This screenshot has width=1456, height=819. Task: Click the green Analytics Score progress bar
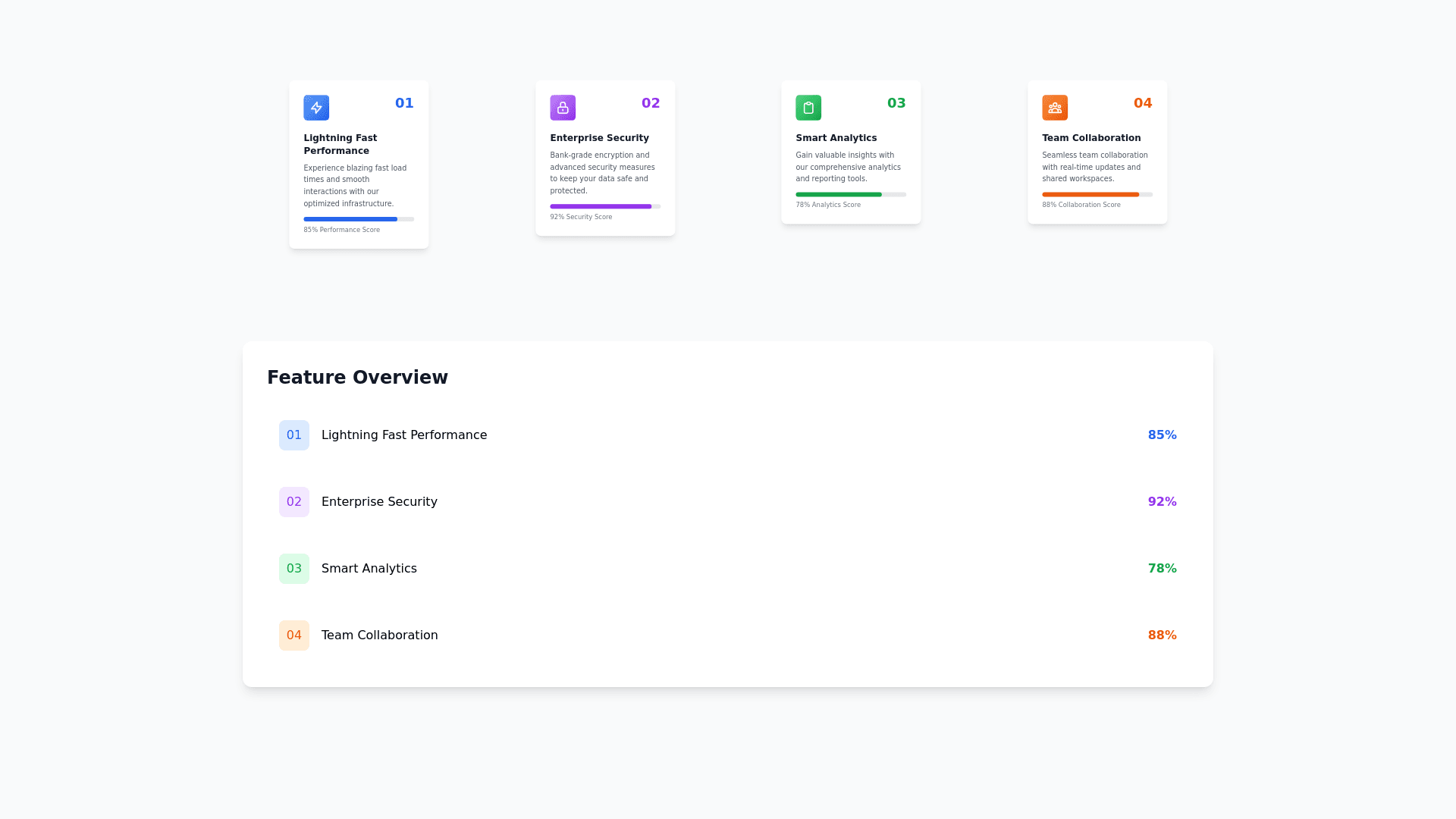[851, 195]
